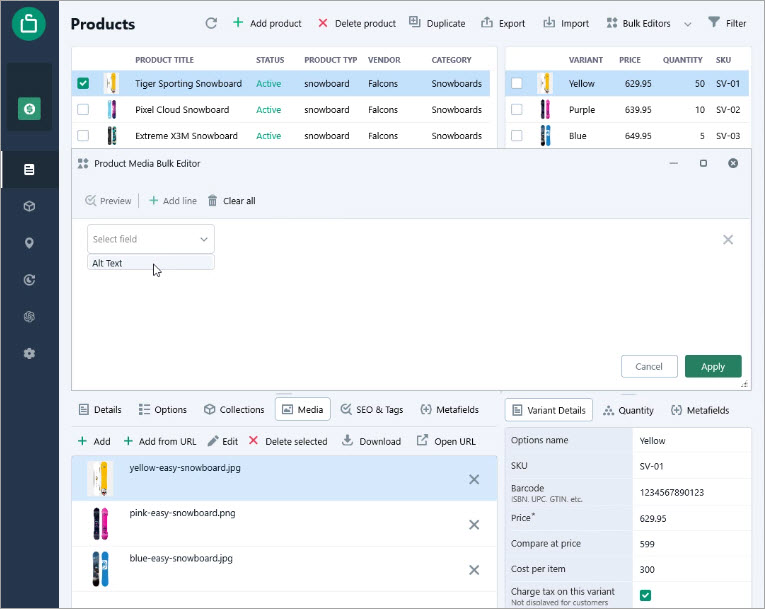This screenshot has height=609, width=765.
Task: Switch to the Options tab
Action: coord(162,409)
